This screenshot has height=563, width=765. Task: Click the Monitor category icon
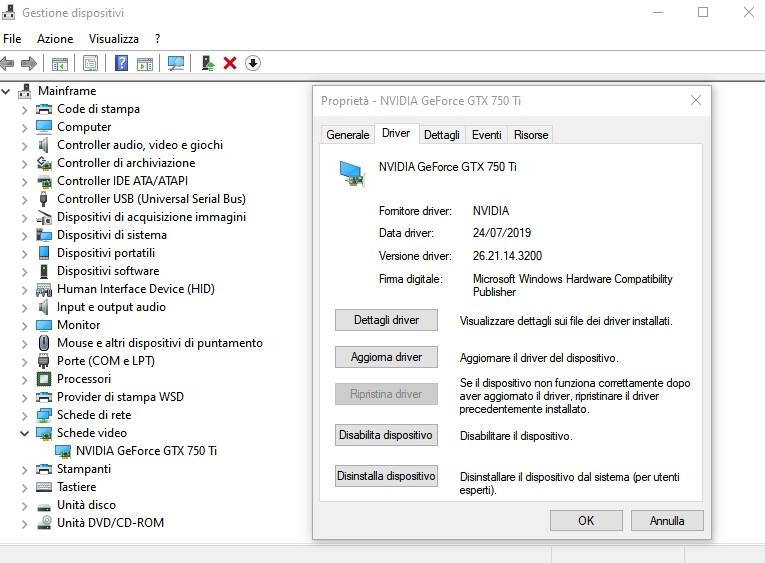click(x=44, y=325)
